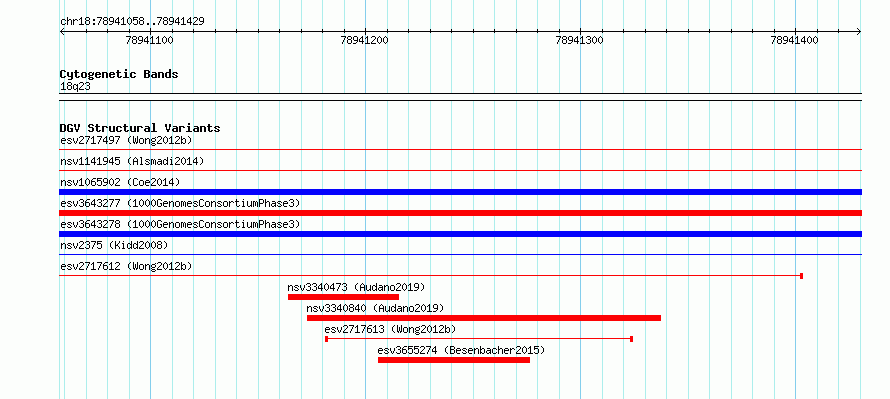Click the esv2717612 (Wong2012b) variant label
The width and height of the screenshot is (890, 399).
(126, 266)
